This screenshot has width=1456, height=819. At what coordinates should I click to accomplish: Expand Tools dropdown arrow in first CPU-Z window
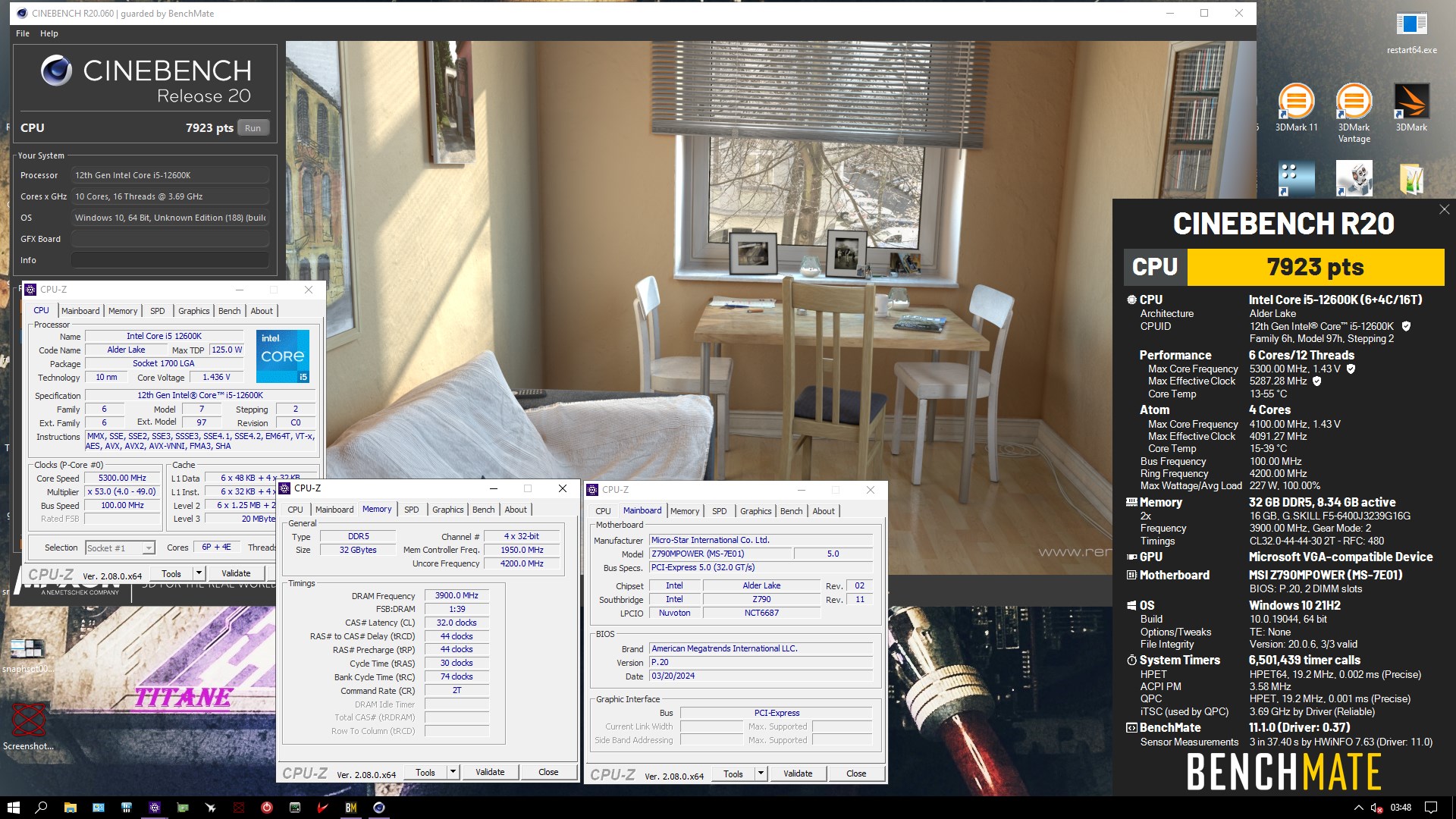coord(199,573)
